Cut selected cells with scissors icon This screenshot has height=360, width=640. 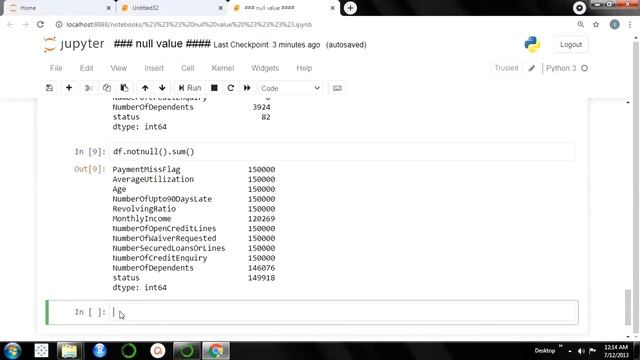tap(89, 88)
